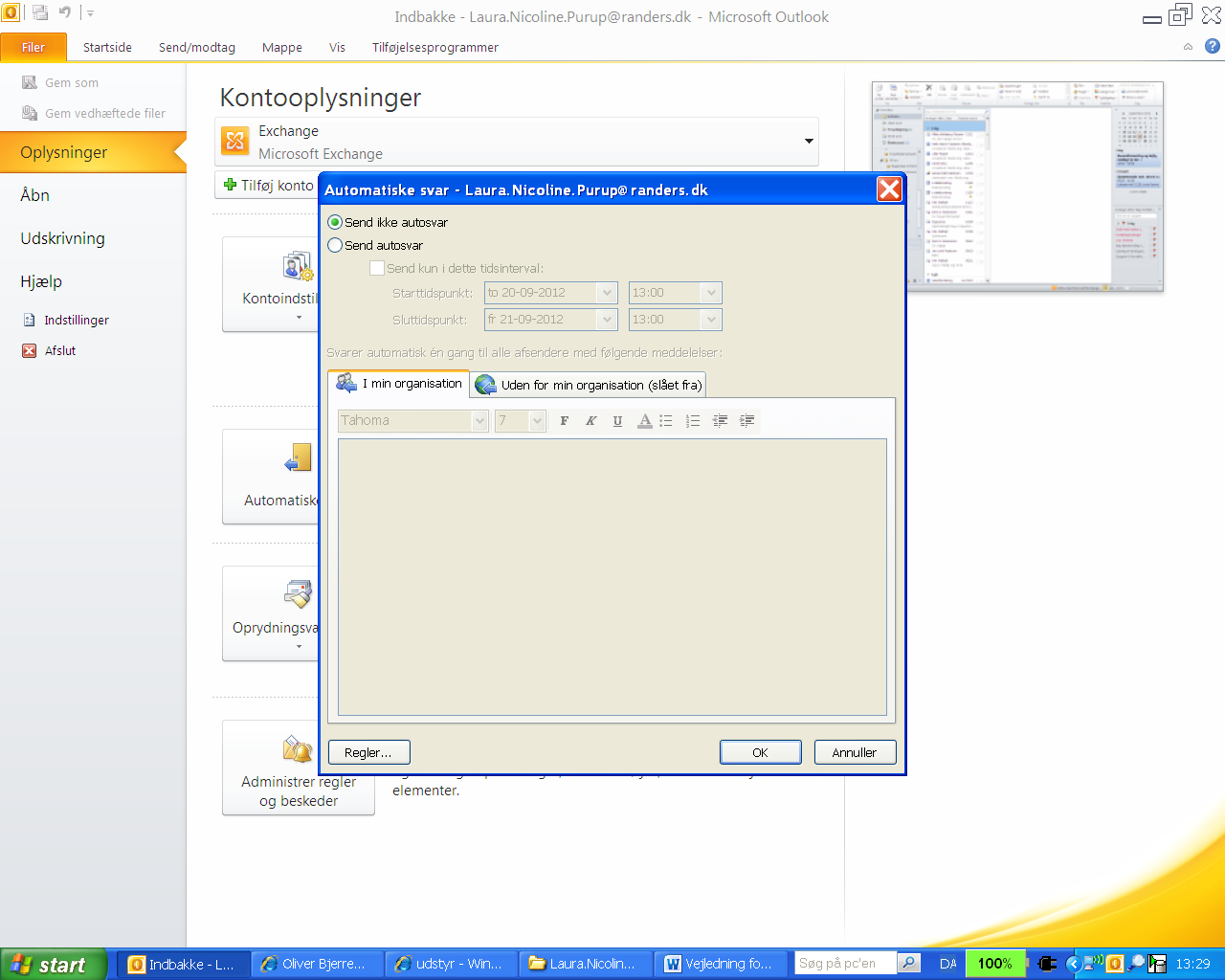
Task: Click the numbered list icon
Action: [x=693, y=421]
